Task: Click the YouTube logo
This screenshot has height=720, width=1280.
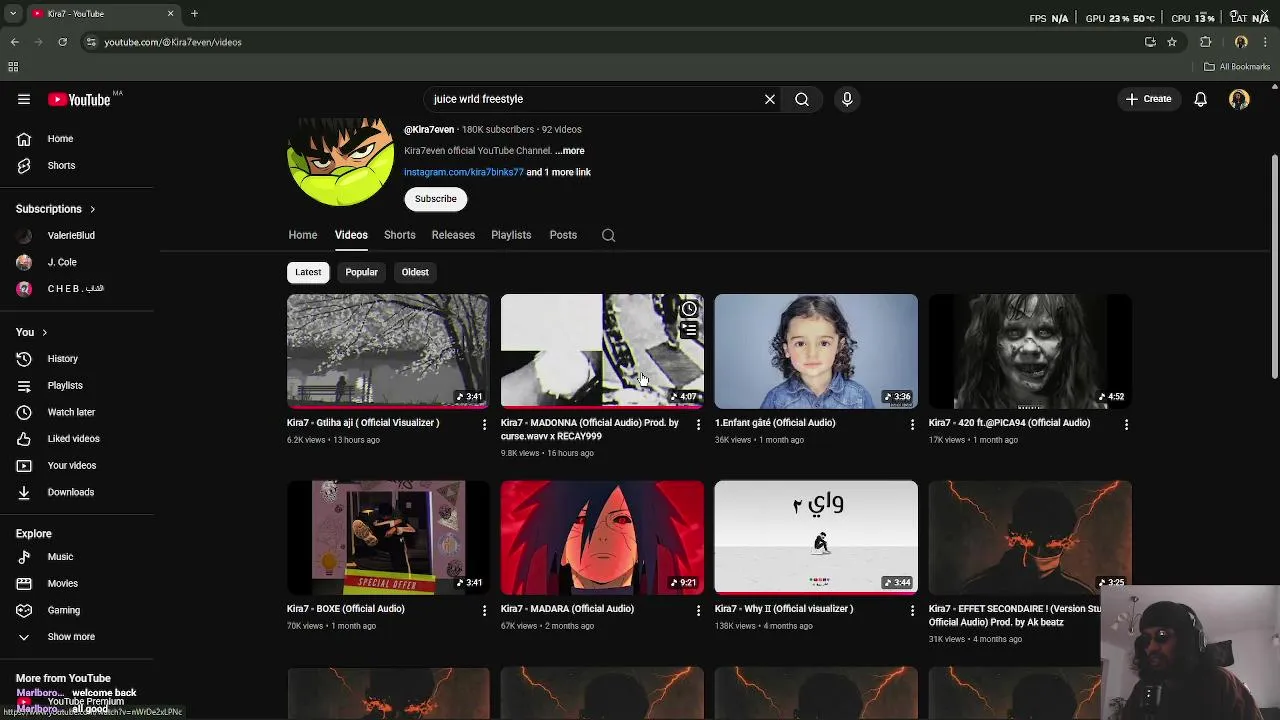Action: [x=79, y=99]
